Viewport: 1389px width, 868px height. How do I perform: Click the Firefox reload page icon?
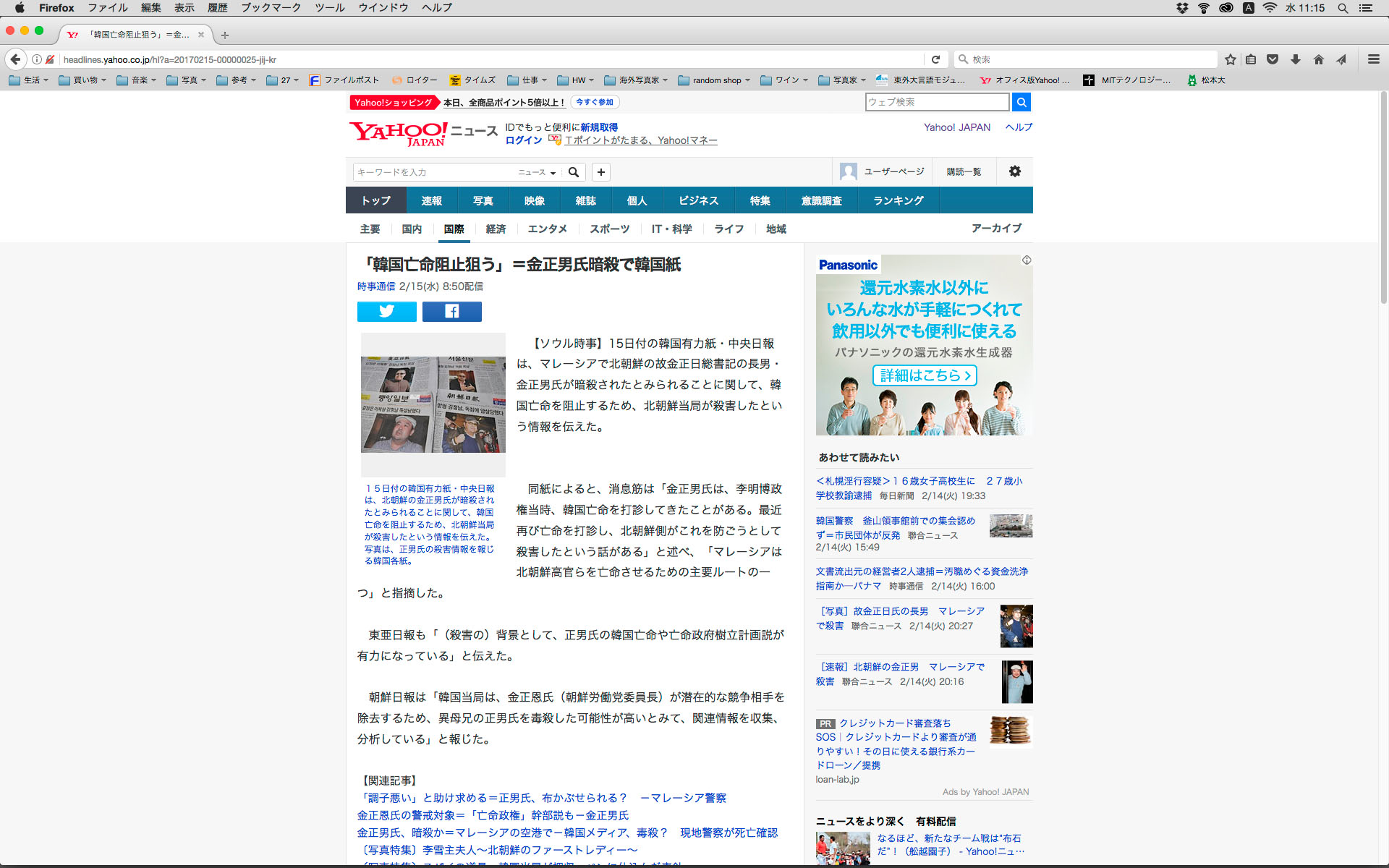pos(935,59)
